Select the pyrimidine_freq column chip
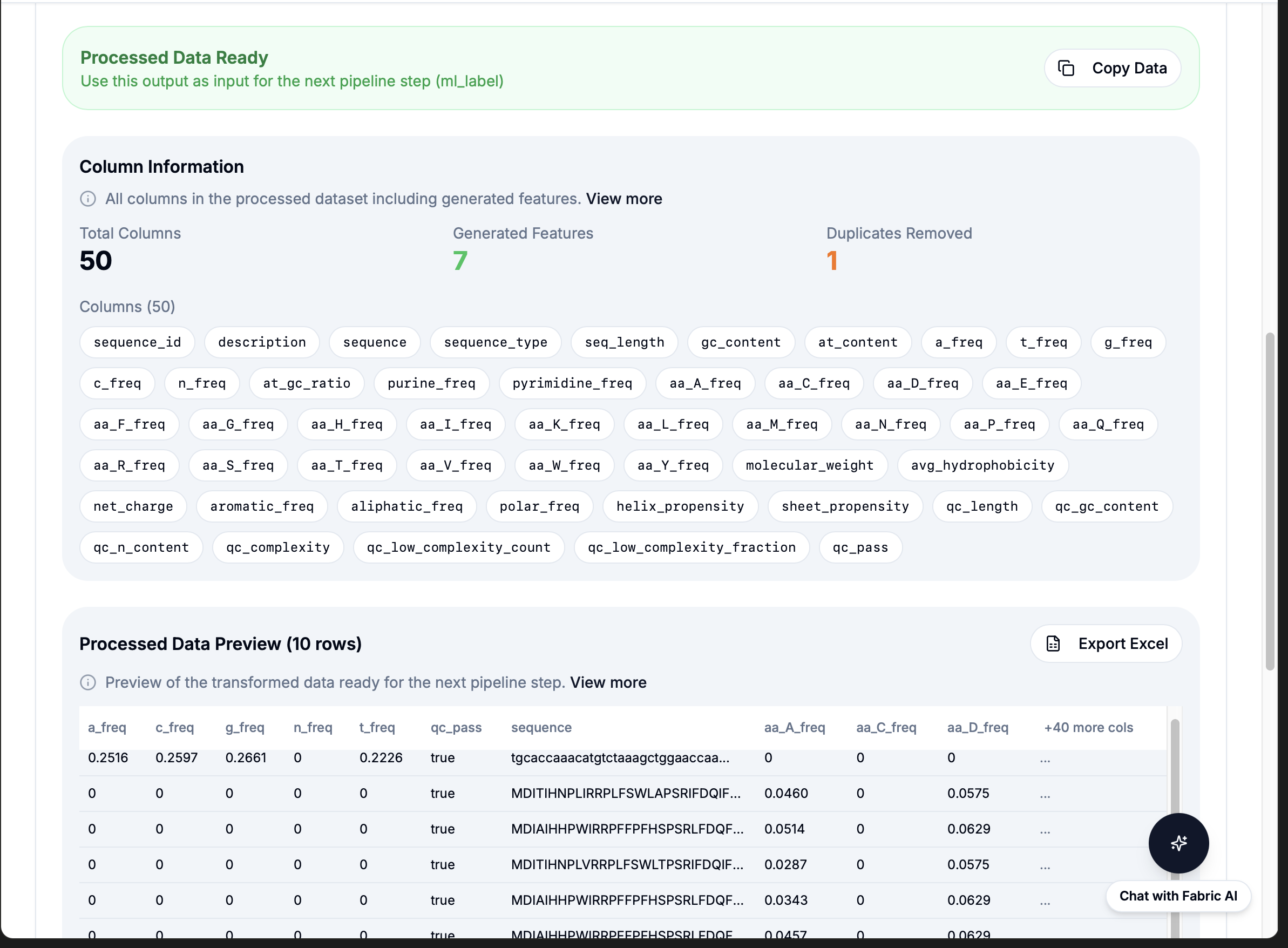This screenshot has height=948, width=1288. (572, 383)
